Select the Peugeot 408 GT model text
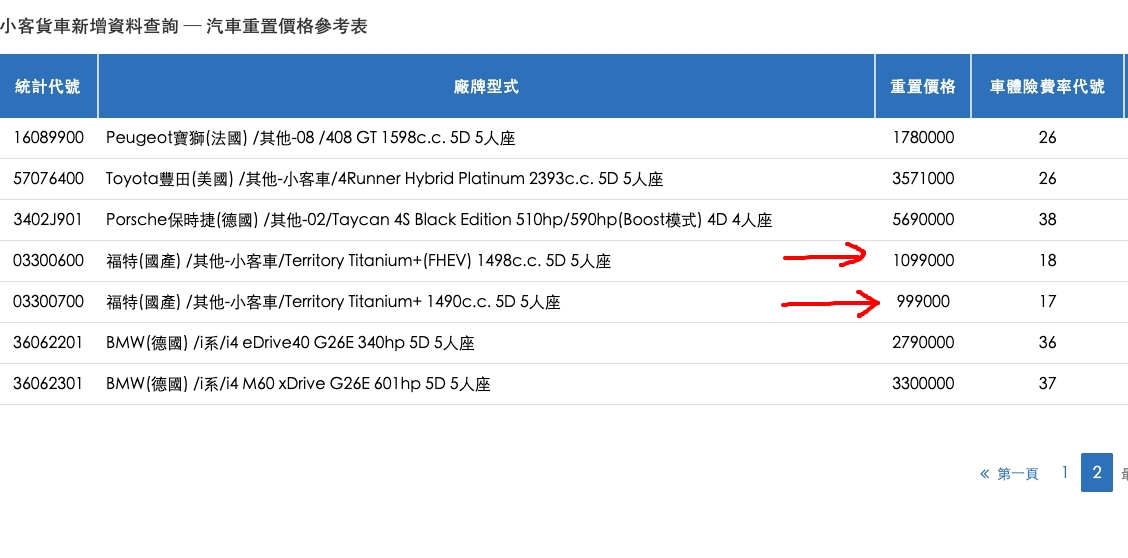The image size is (1128, 558). tap(310, 138)
